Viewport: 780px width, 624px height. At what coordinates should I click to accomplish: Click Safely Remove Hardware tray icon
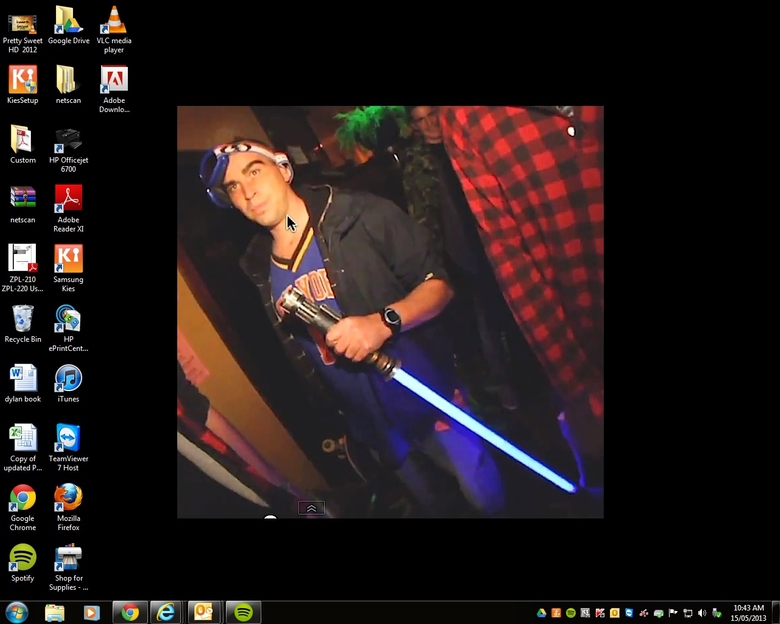tap(716, 613)
